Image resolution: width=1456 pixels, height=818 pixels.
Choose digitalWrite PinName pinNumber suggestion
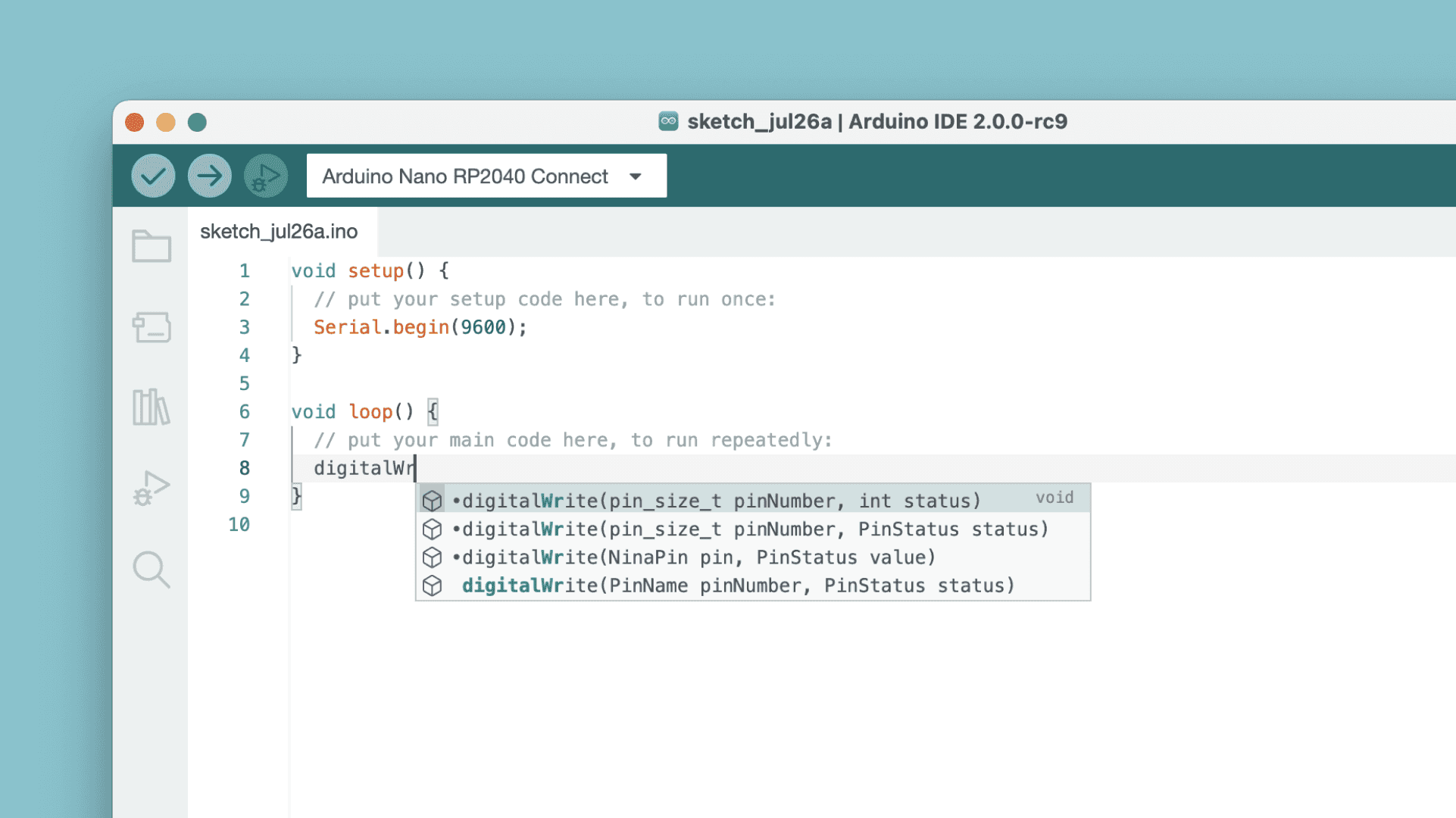pyautogui.click(x=737, y=585)
